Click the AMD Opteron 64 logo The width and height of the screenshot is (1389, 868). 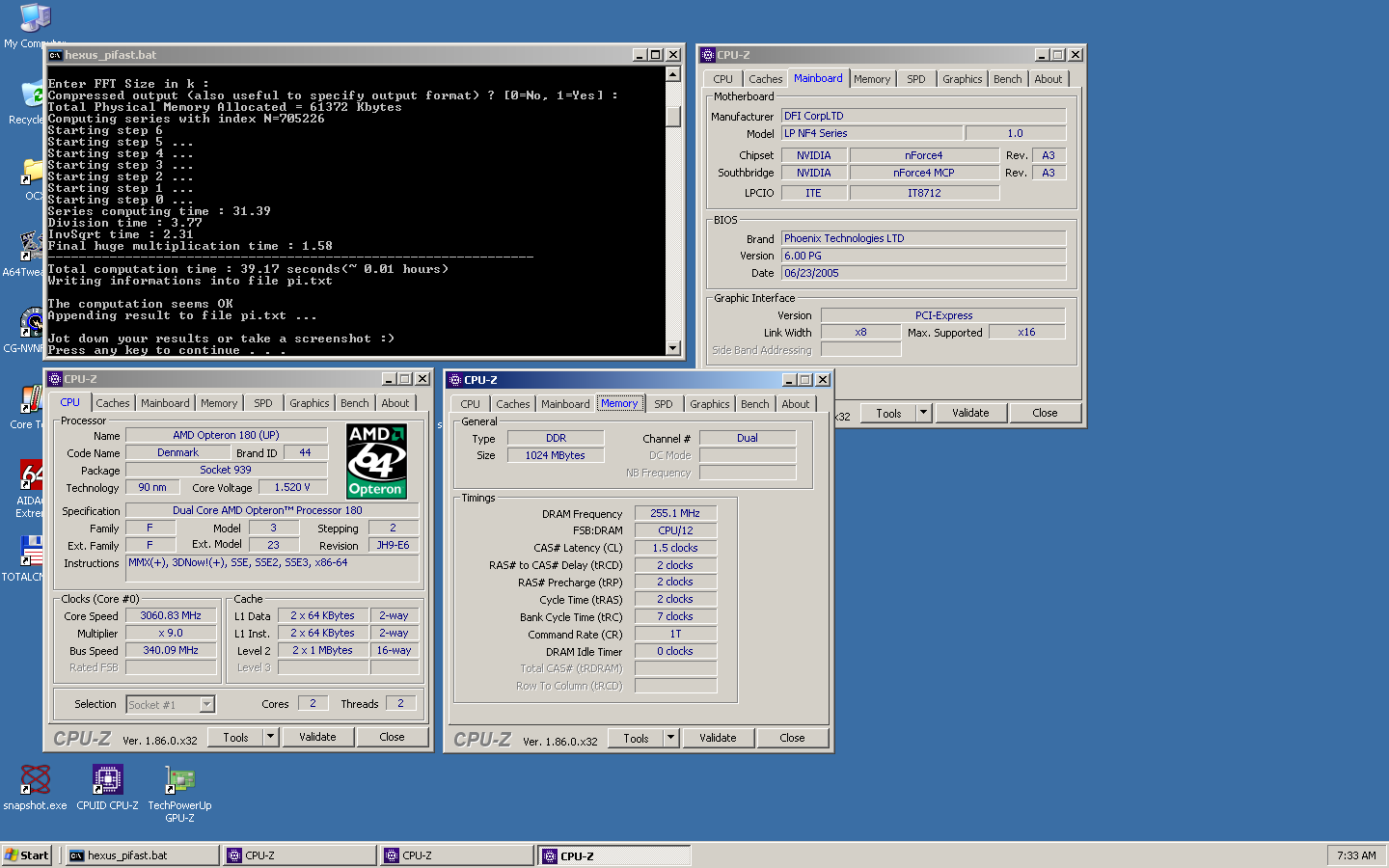pyautogui.click(x=376, y=461)
